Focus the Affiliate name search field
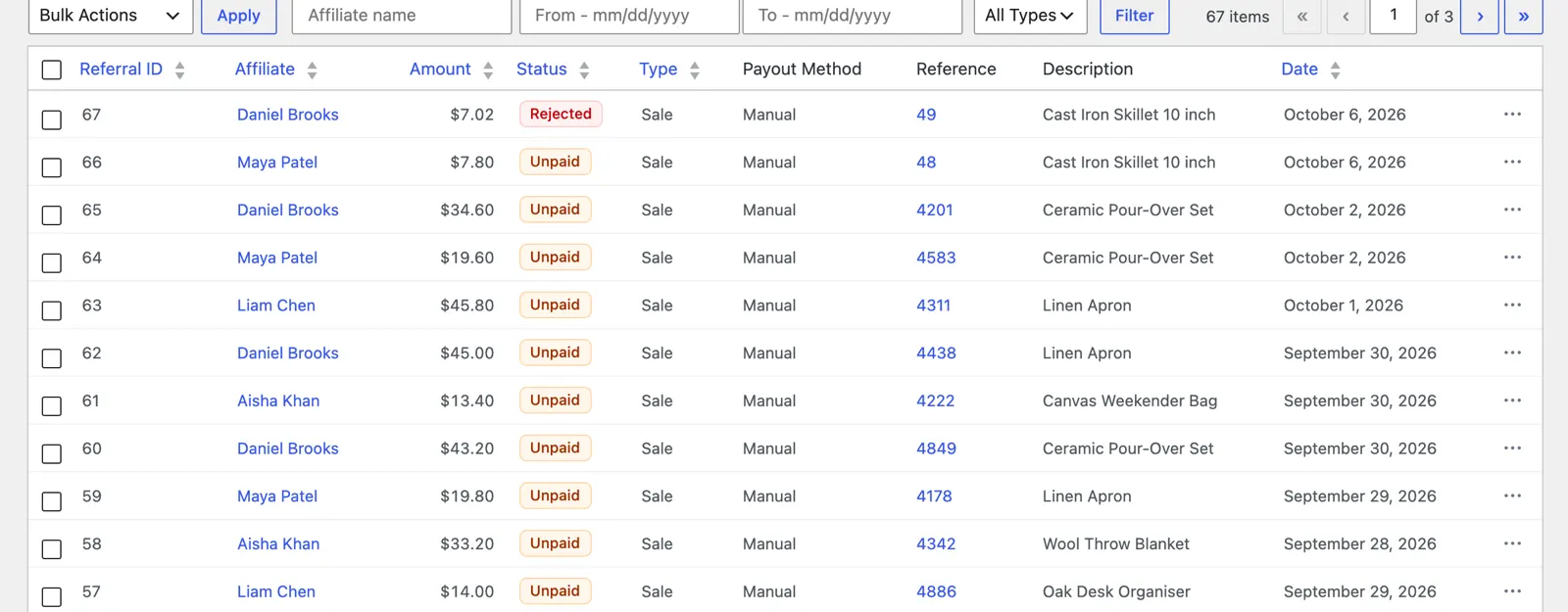The width and height of the screenshot is (1568, 612). click(402, 16)
